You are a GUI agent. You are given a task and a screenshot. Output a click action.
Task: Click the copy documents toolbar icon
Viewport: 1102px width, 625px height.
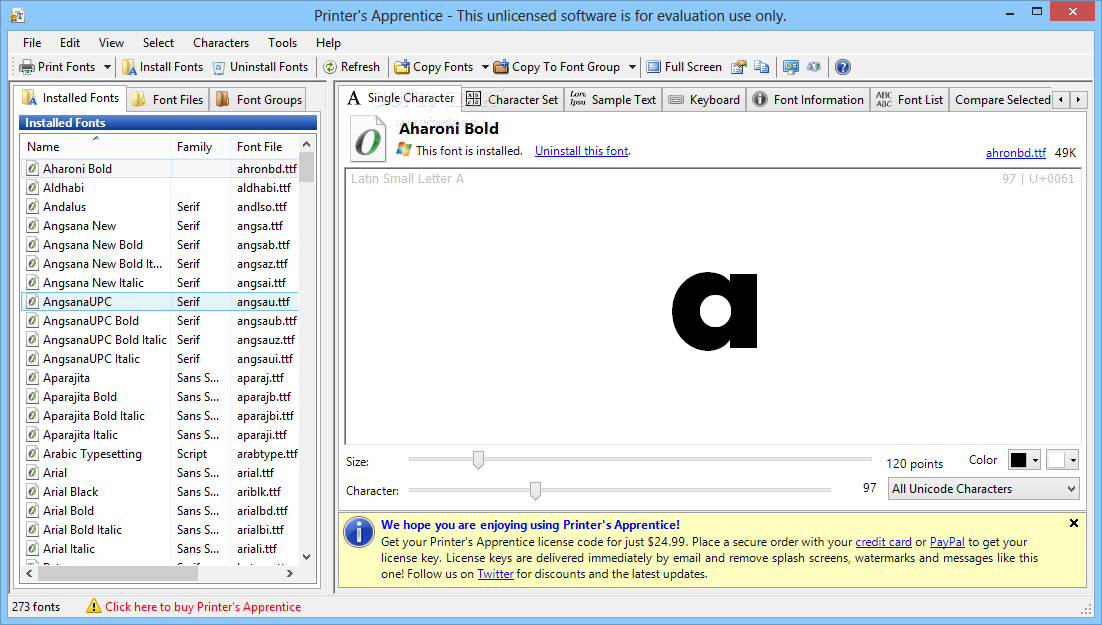(761, 67)
